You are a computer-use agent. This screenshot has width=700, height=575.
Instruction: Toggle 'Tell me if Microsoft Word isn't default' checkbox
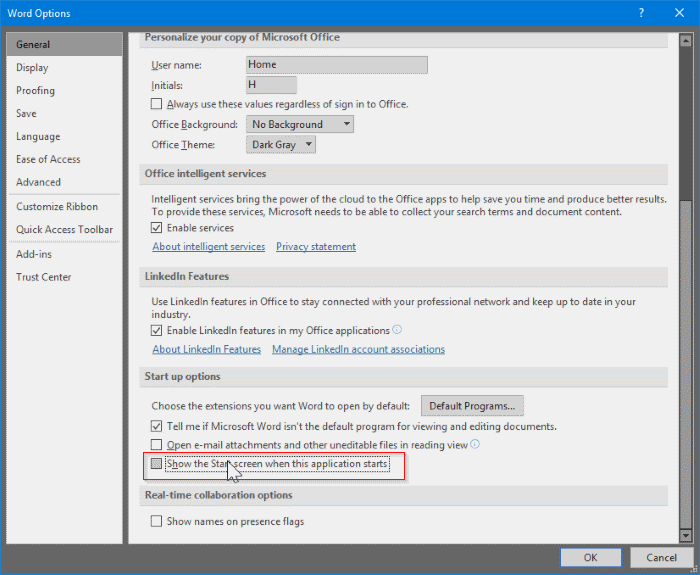pos(156,426)
